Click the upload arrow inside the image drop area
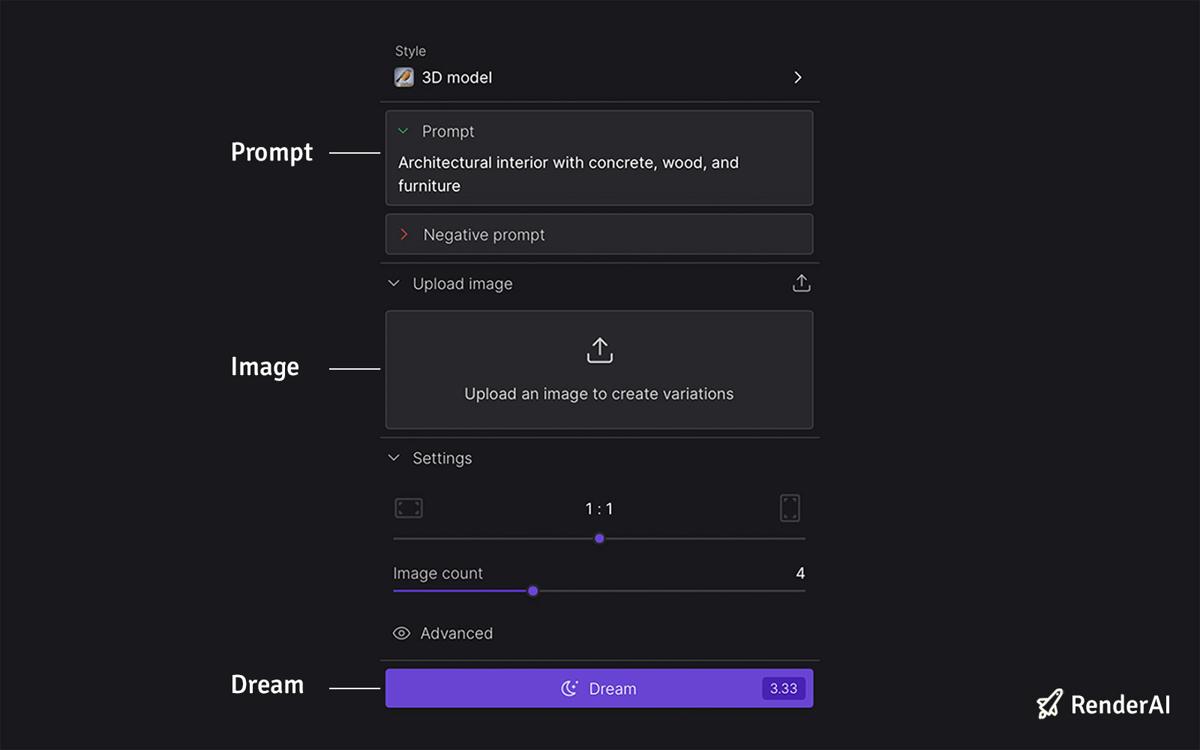This screenshot has height=750, width=1200. tap(598, 350)
